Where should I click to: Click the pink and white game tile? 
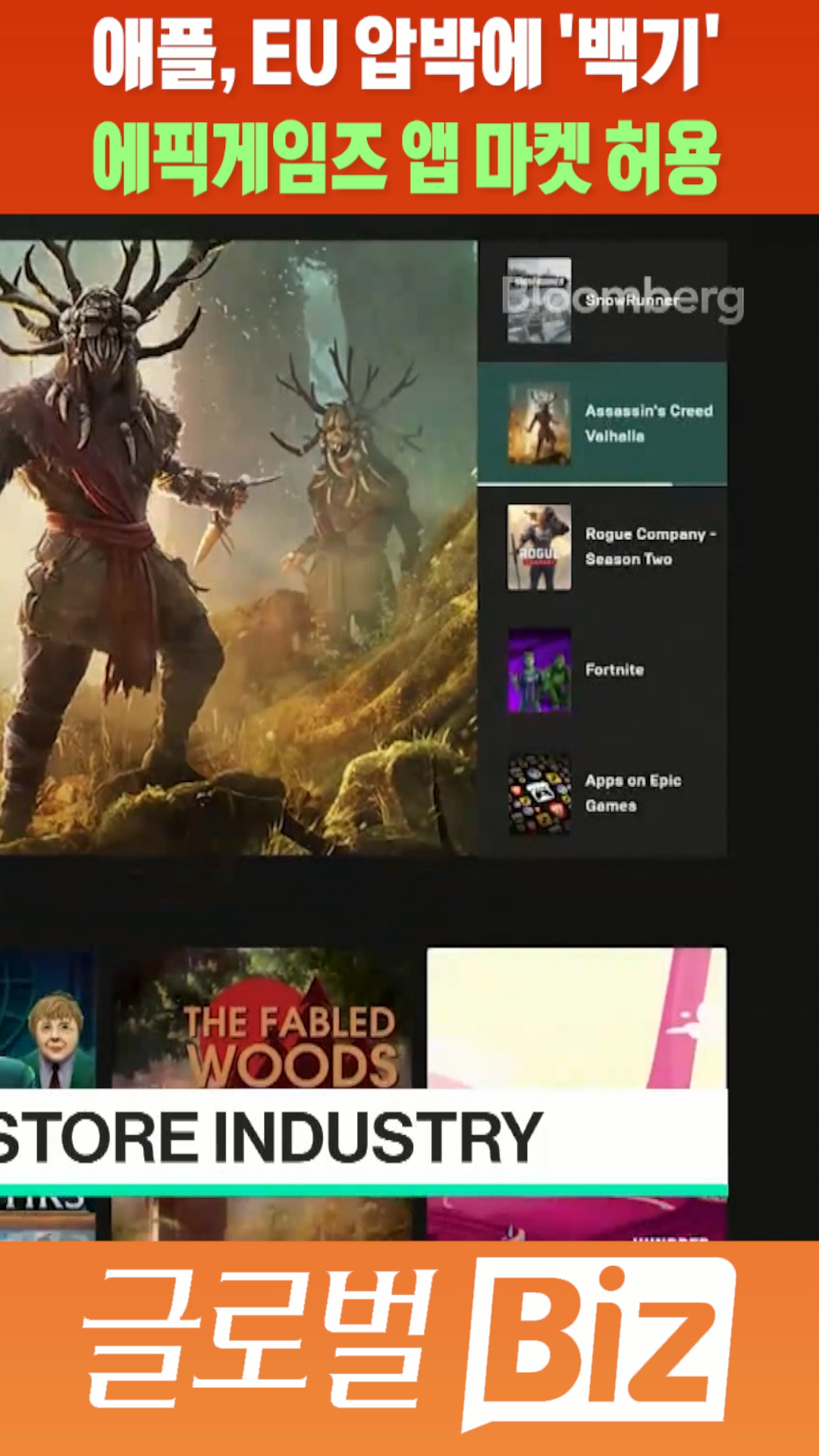point(576,1016)
